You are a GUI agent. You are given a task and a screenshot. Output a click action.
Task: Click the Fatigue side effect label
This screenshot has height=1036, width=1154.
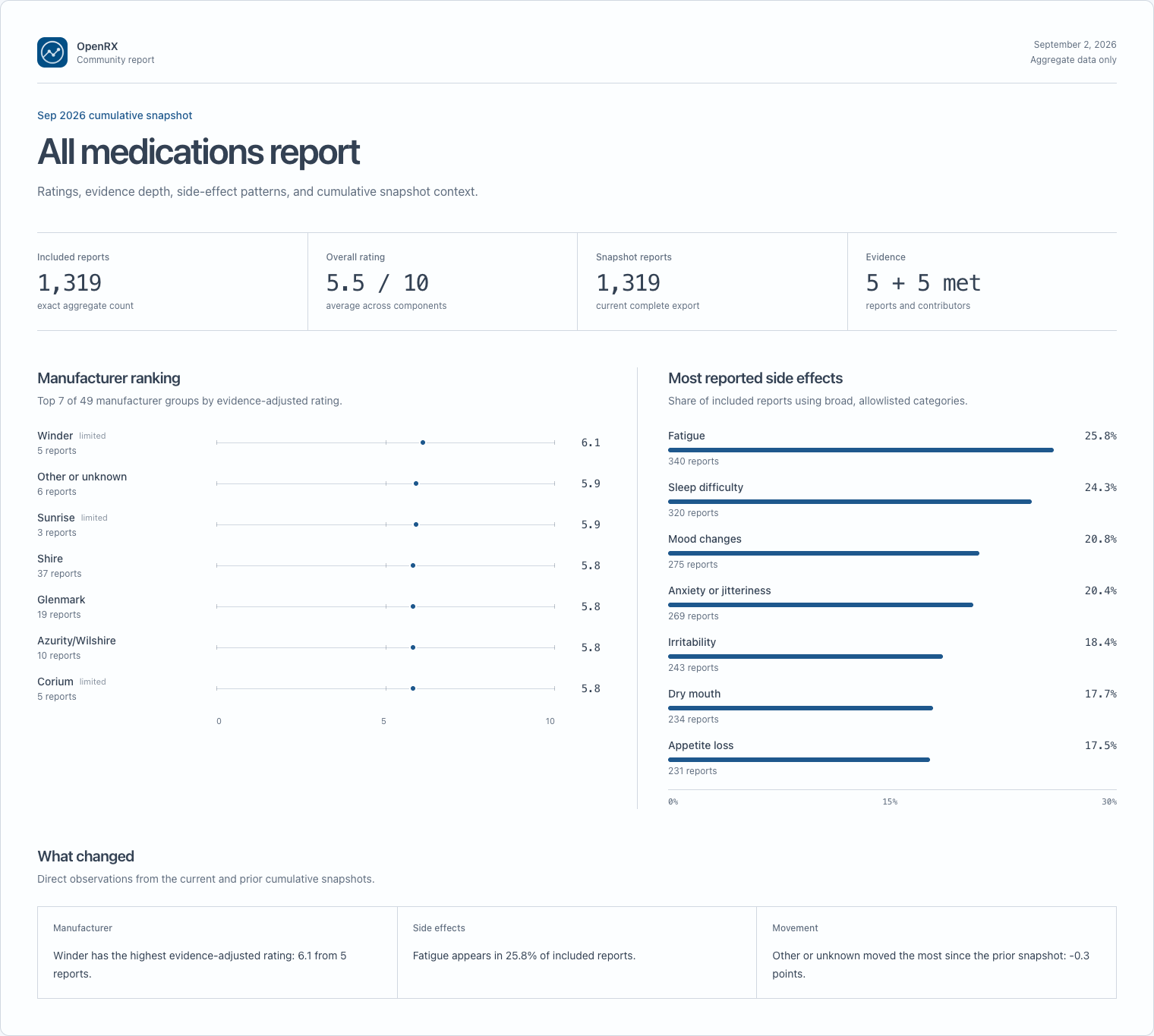pos(686,436)
